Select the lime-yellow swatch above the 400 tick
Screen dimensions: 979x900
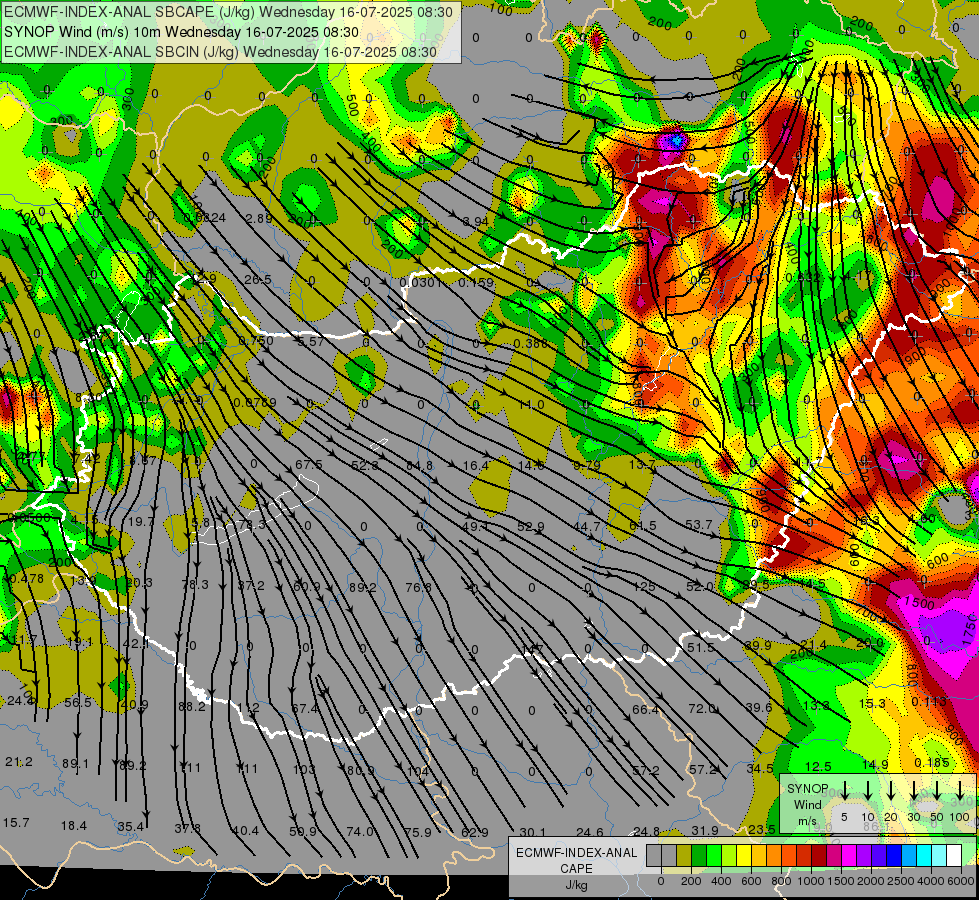[729, 855]
